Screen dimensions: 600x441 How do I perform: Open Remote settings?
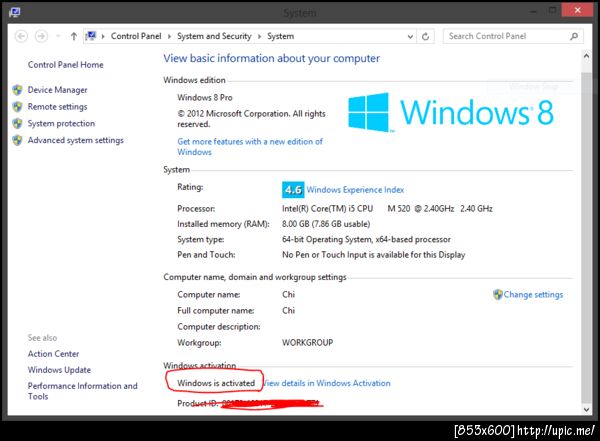(x=57, y=107)
